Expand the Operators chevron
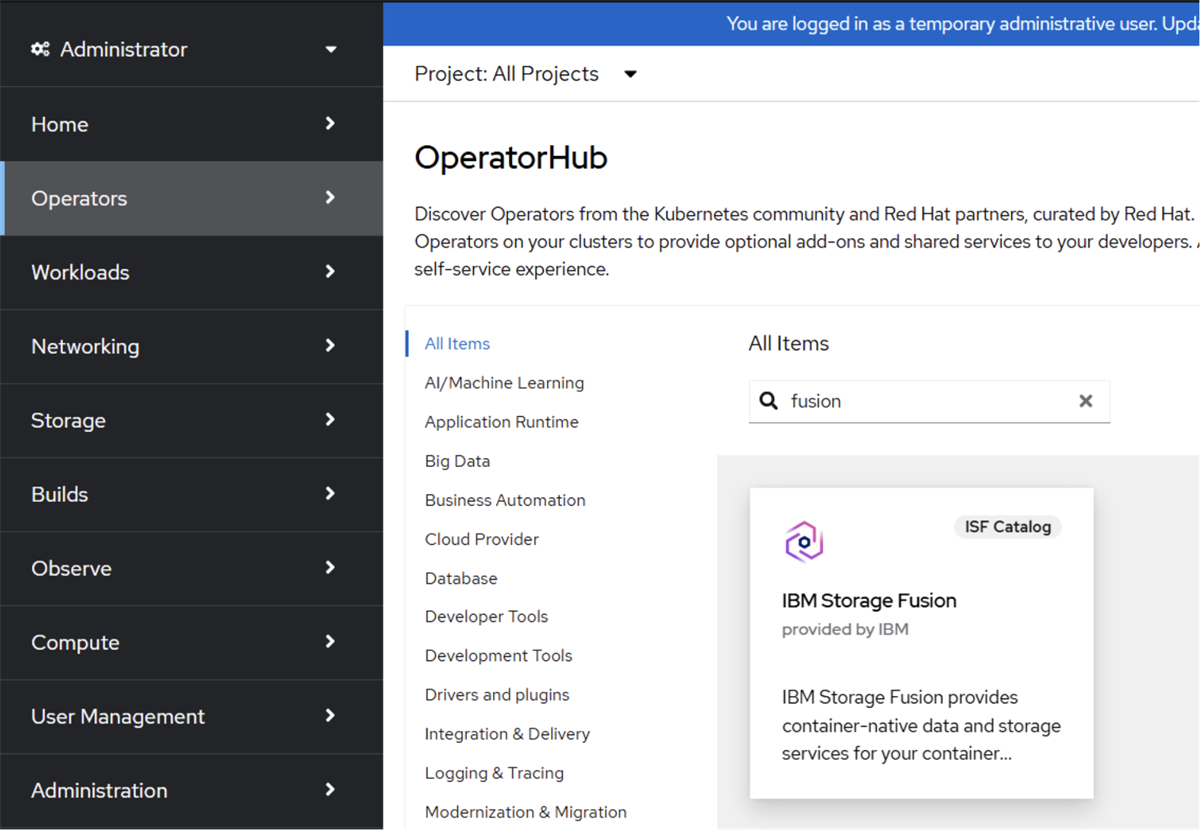Screen dimensions: 1200x830 pos(330,197)
